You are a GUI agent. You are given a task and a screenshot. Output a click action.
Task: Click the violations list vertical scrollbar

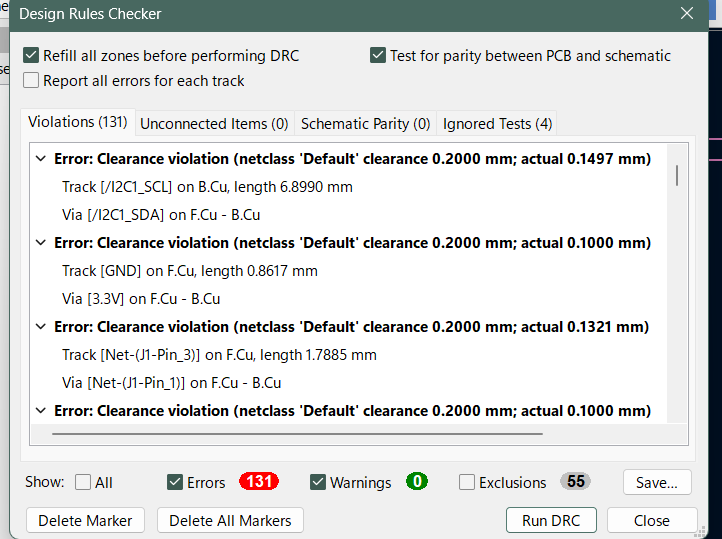pyautogui.click(x=678, y=176)
